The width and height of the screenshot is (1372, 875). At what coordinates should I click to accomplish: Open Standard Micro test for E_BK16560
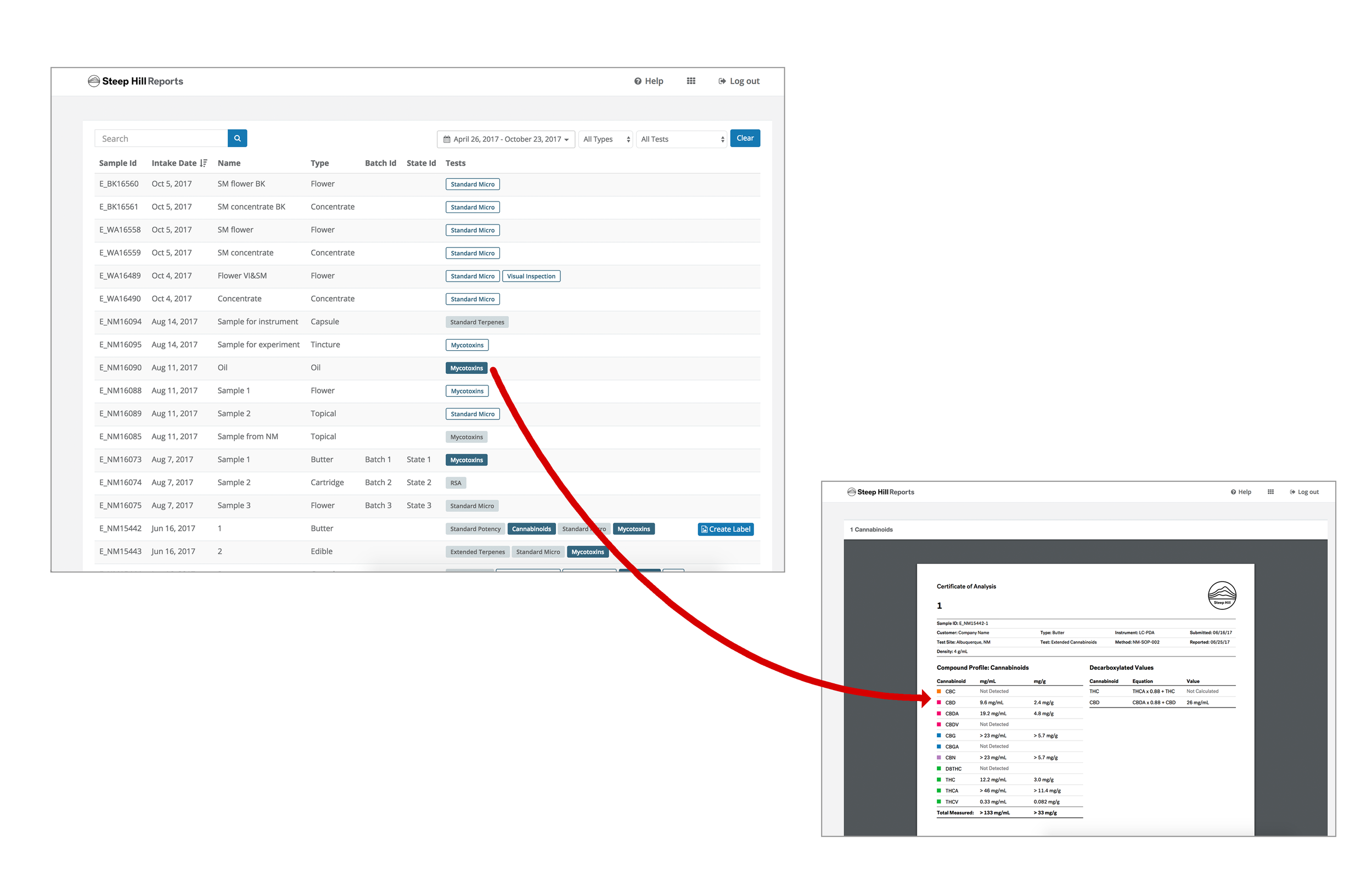point(473,184)
